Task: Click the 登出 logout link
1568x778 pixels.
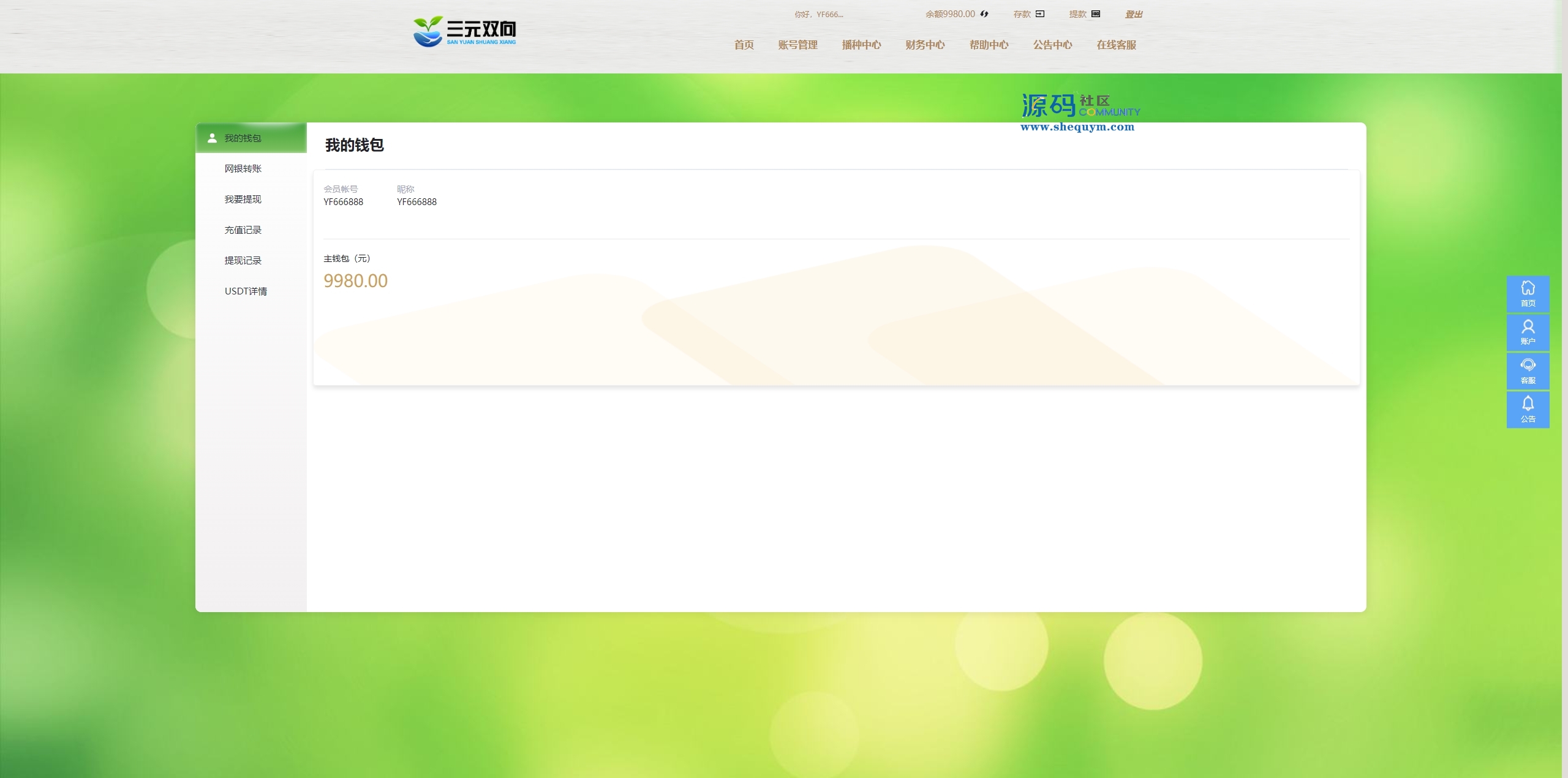Action: [x=1133, y=14]
